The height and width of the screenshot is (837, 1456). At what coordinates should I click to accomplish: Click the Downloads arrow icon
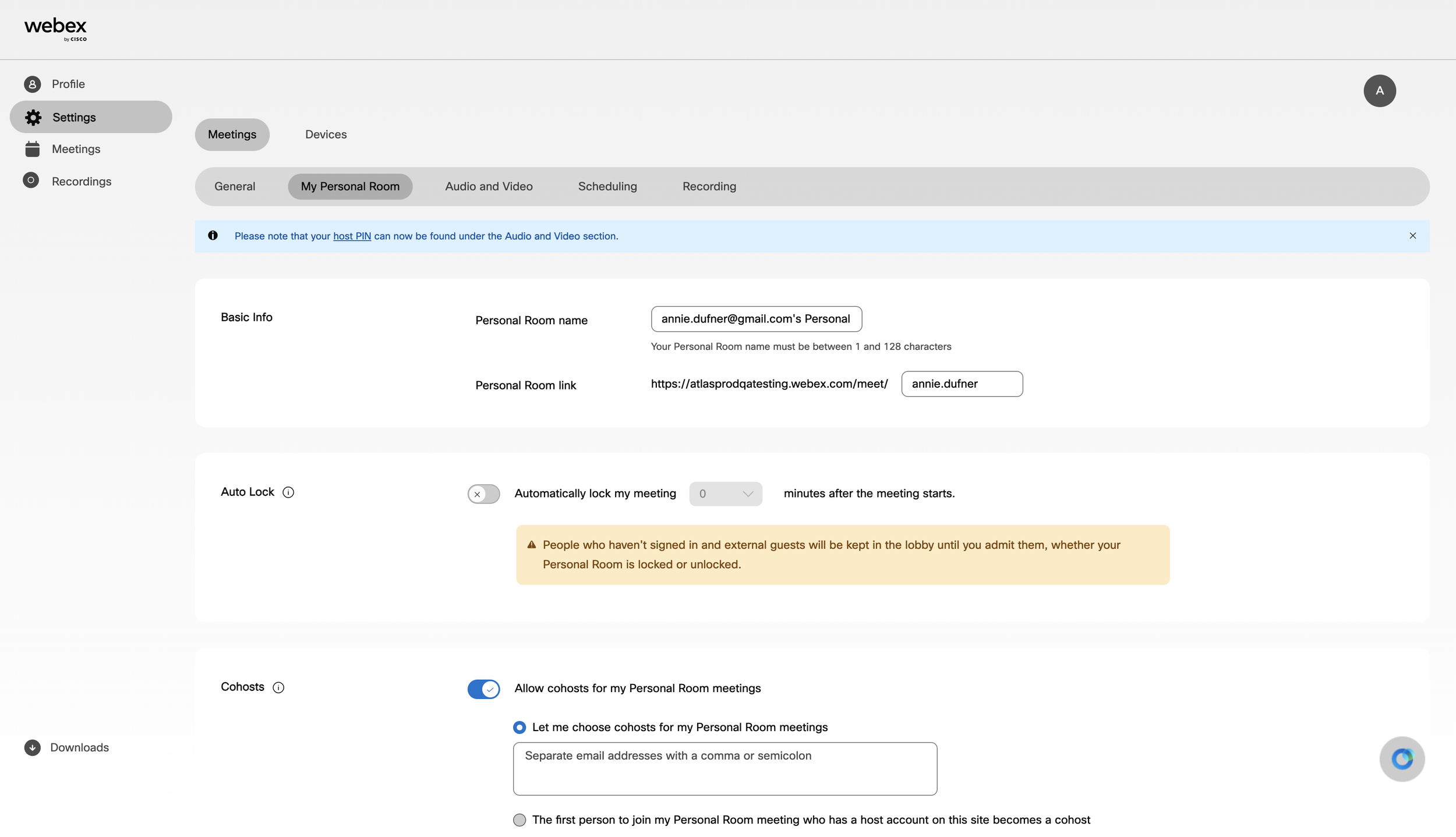[33, 747]
